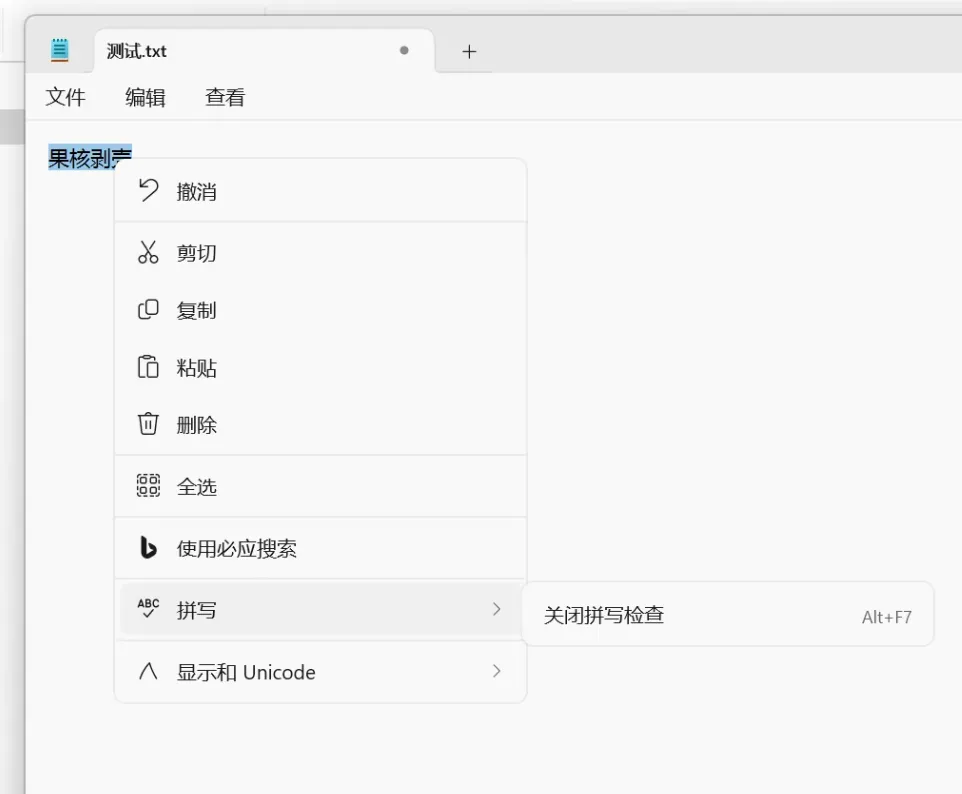Expand the 拼写 submenu chevron
The image size is (962, 794).
496,609
